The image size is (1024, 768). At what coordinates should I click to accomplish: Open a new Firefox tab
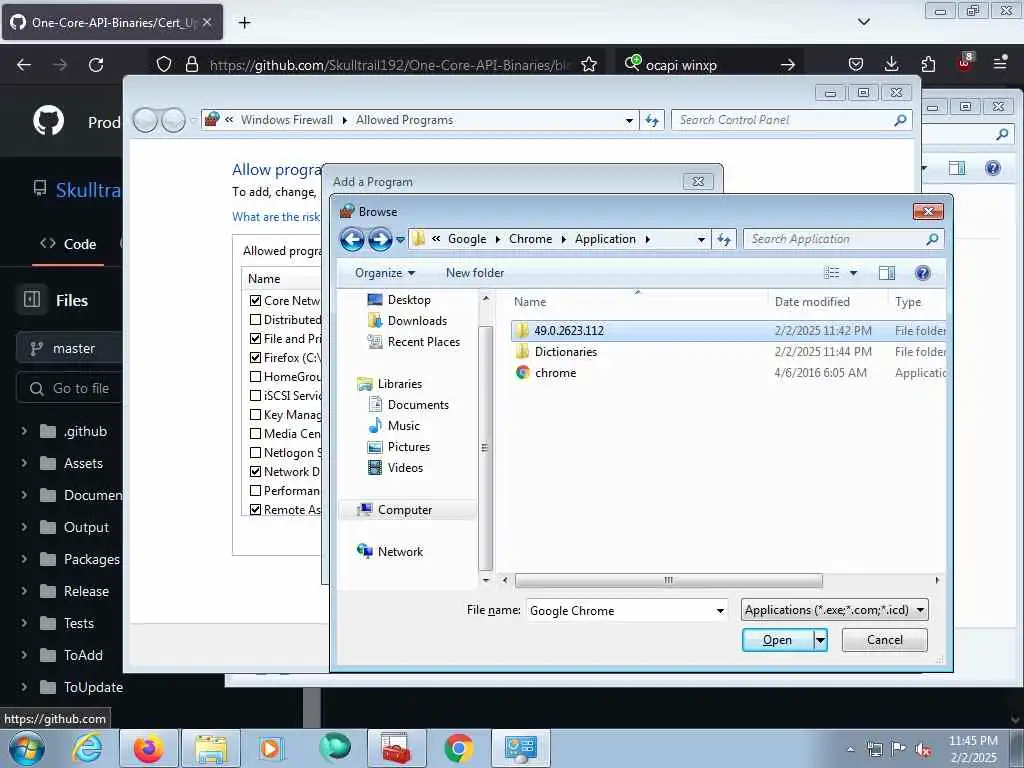[244, 23]
